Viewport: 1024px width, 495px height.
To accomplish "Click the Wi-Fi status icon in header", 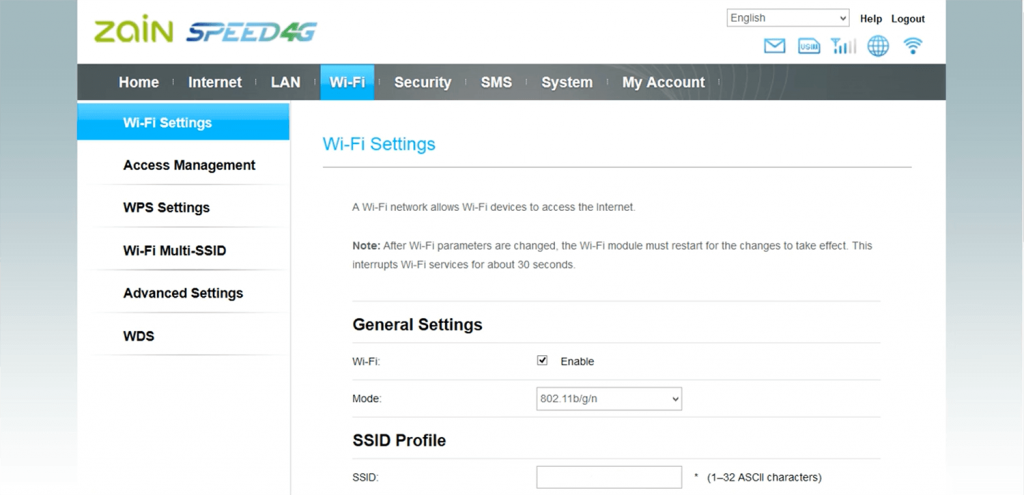I will [x=912, y=46].
